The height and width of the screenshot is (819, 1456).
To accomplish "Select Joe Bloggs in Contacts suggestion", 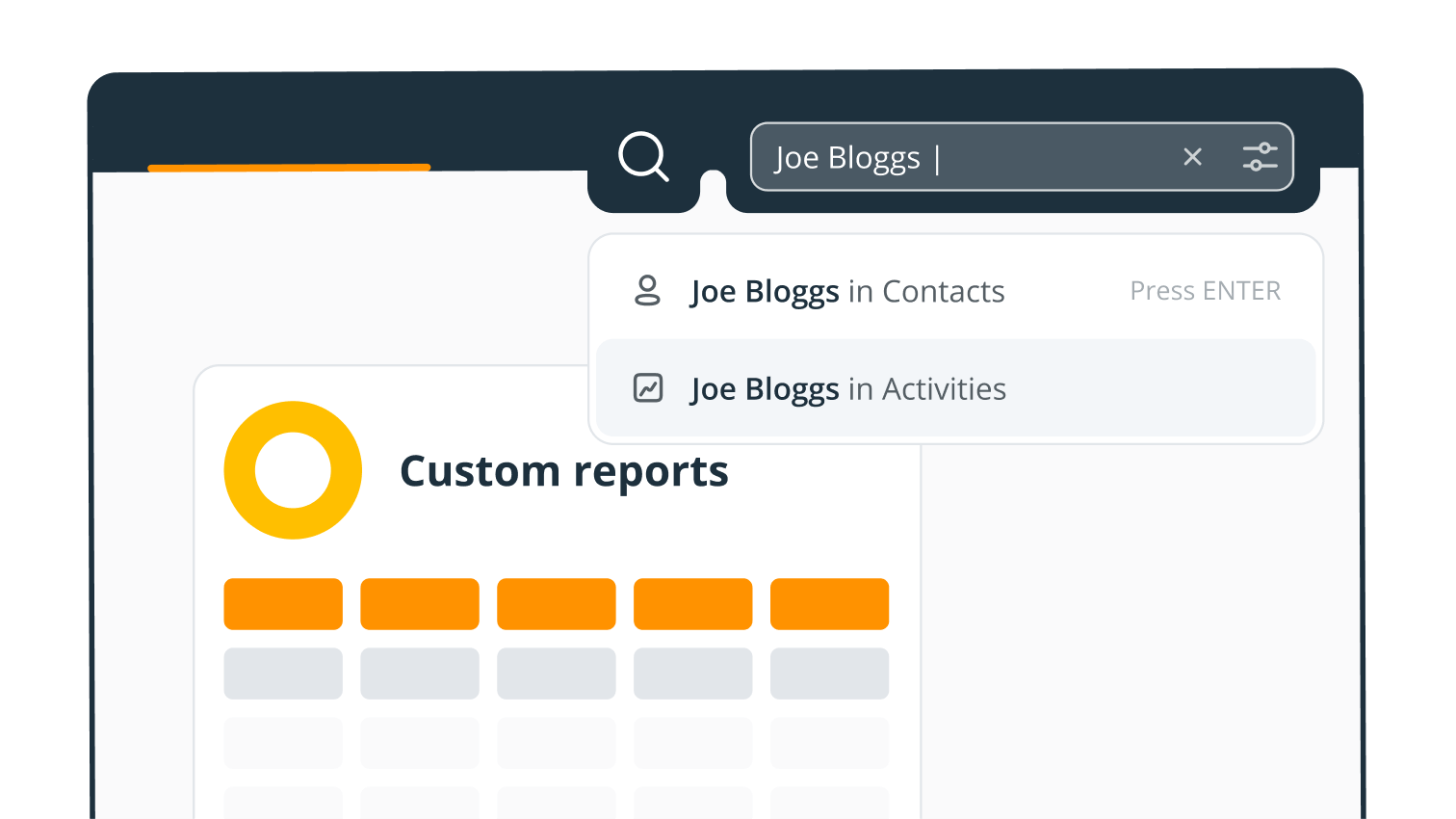I will coord(955,291).
